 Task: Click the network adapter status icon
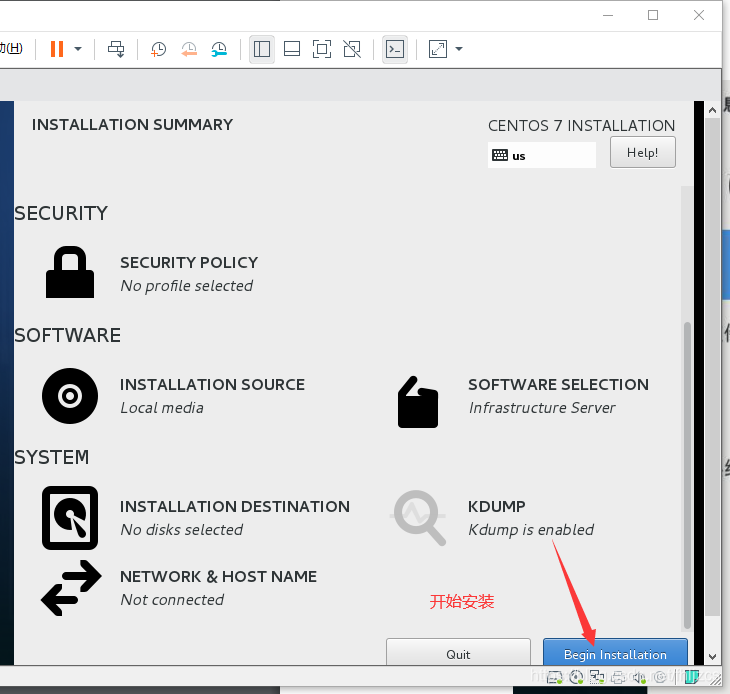point(597,677)
